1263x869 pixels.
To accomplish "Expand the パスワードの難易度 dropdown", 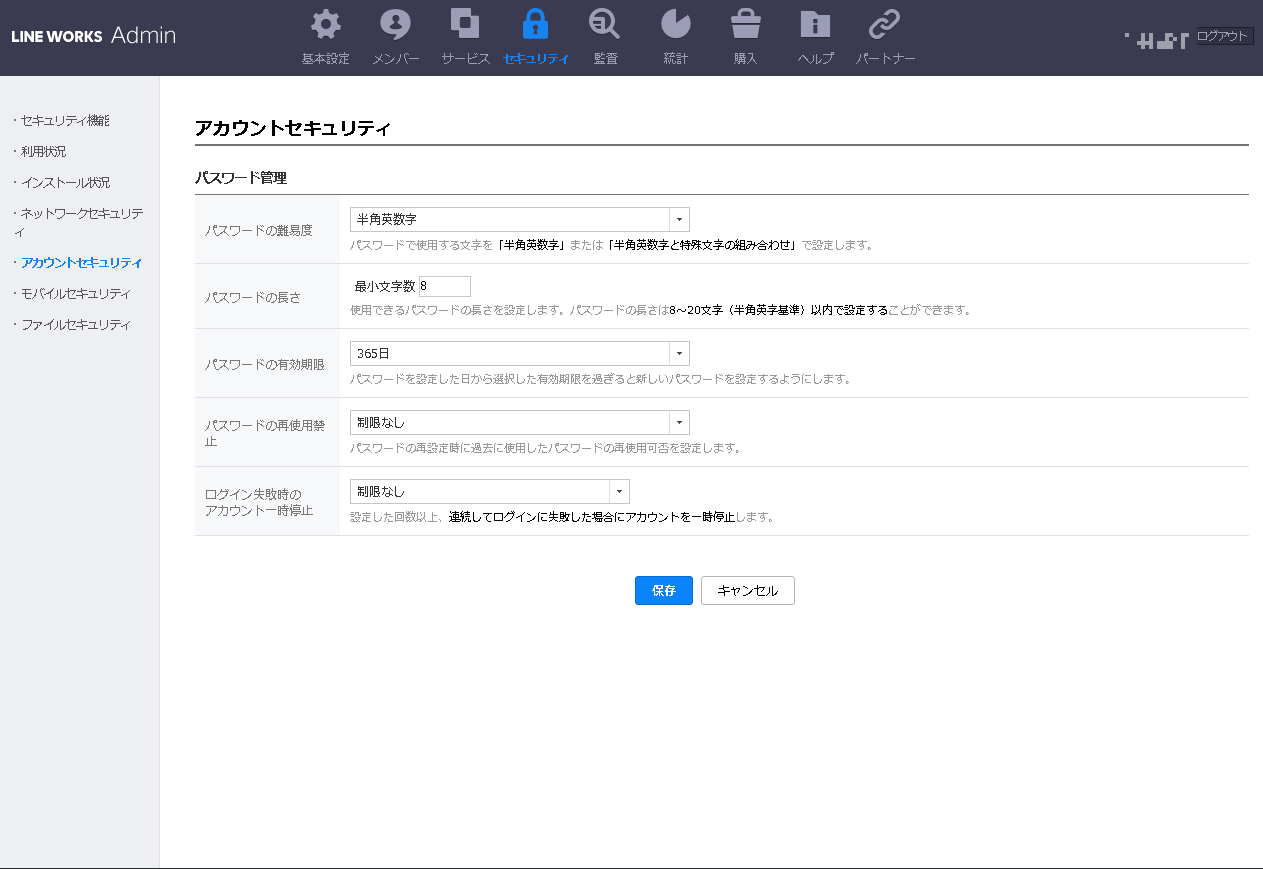I will click(519, 220).
